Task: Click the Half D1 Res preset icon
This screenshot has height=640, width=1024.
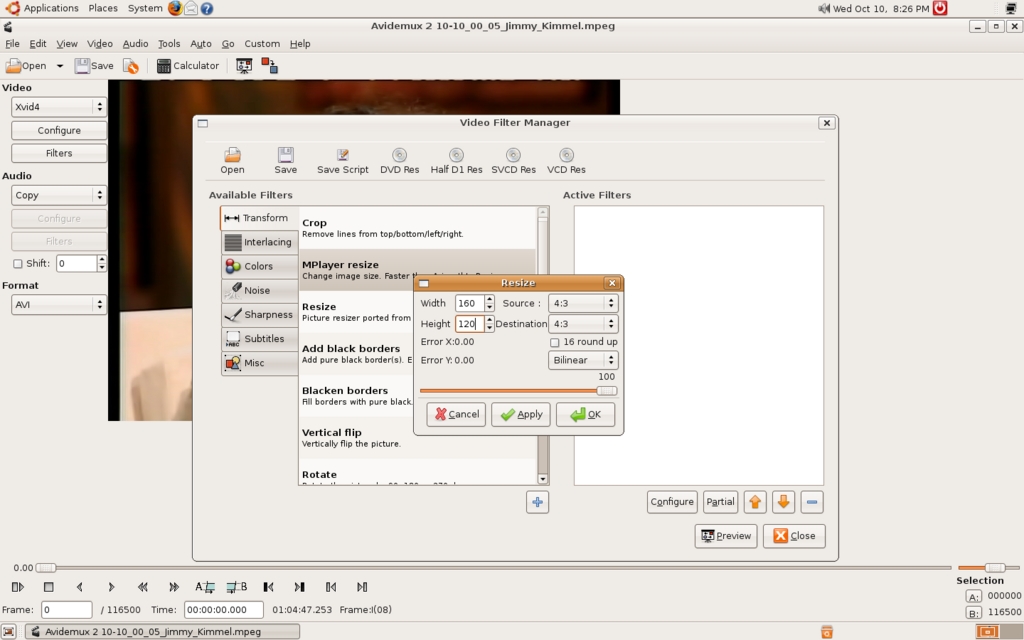Action: pos(456,155)
